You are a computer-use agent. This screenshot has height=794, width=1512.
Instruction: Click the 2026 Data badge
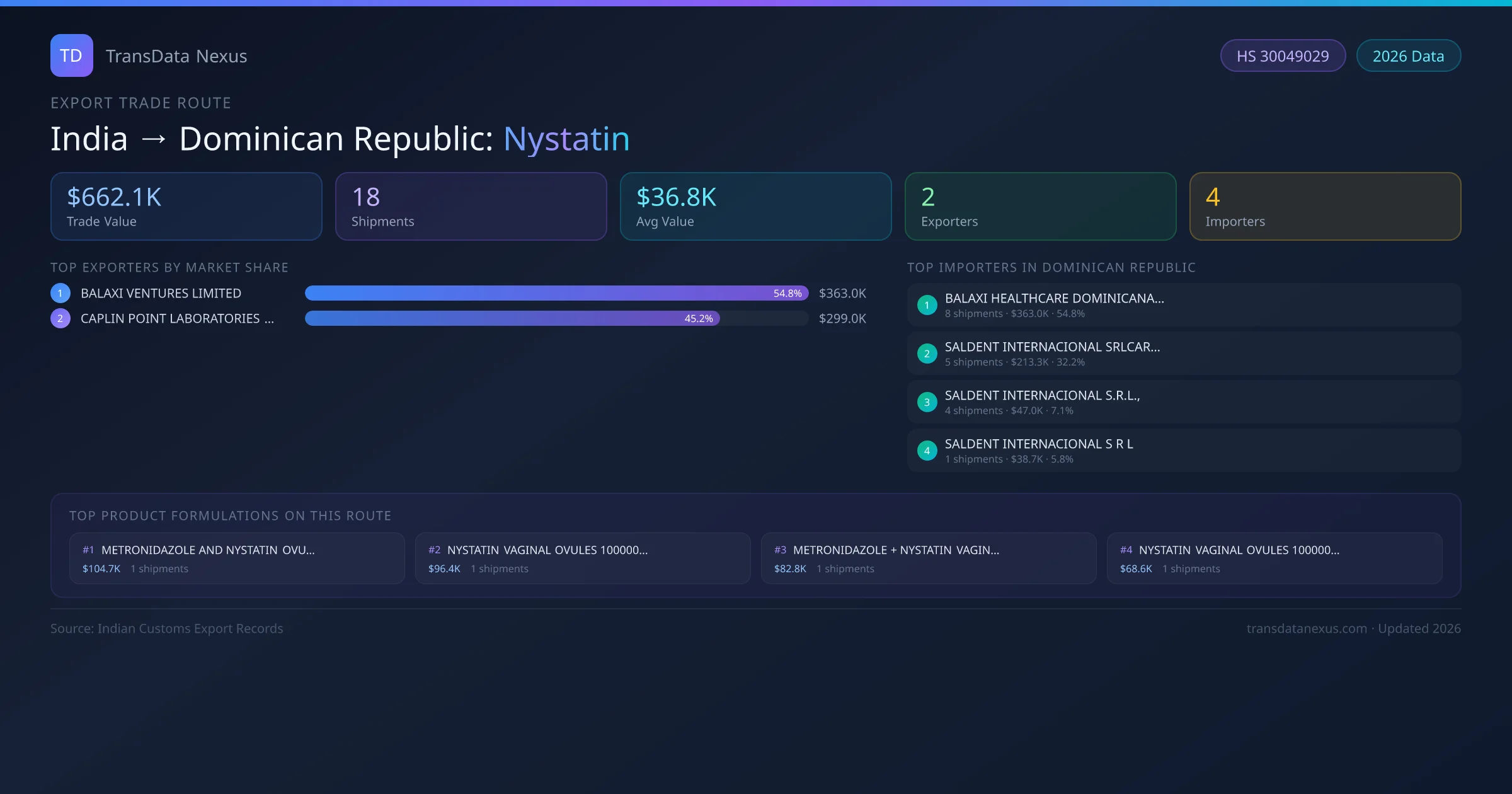(x=1408, y=56)
